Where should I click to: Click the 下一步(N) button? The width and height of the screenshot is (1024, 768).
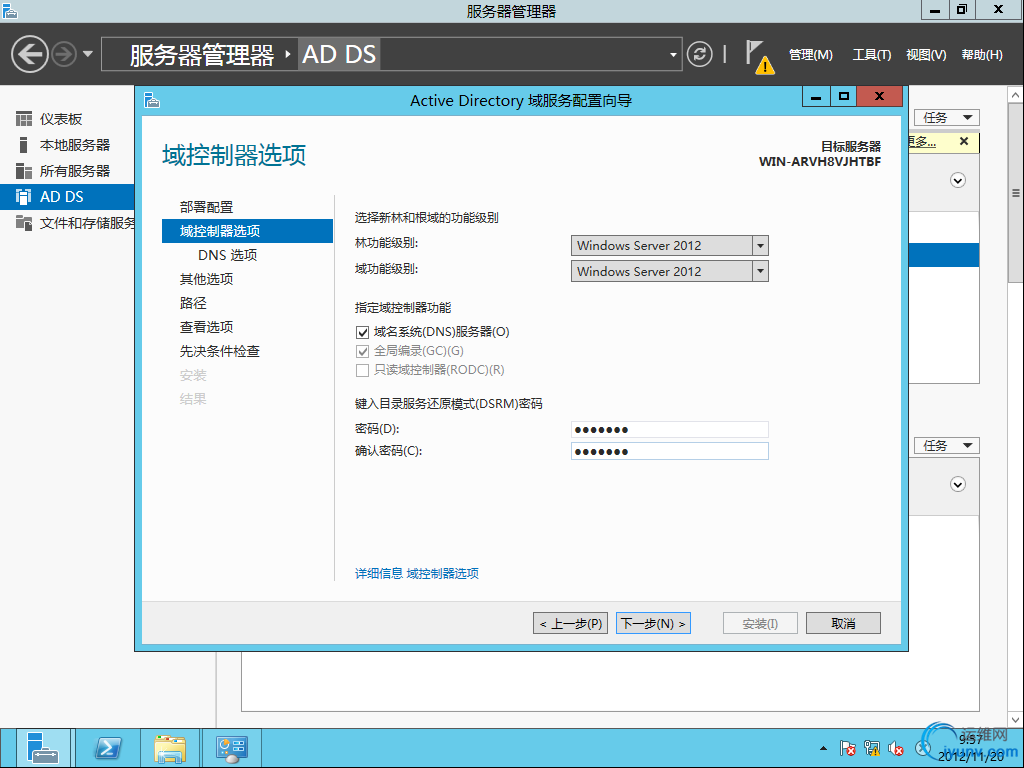(x=653, y=624)
